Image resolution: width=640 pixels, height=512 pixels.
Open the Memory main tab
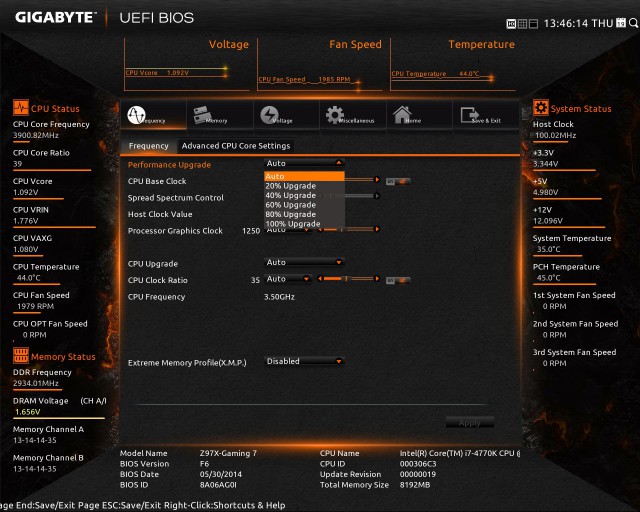[220, 115]
